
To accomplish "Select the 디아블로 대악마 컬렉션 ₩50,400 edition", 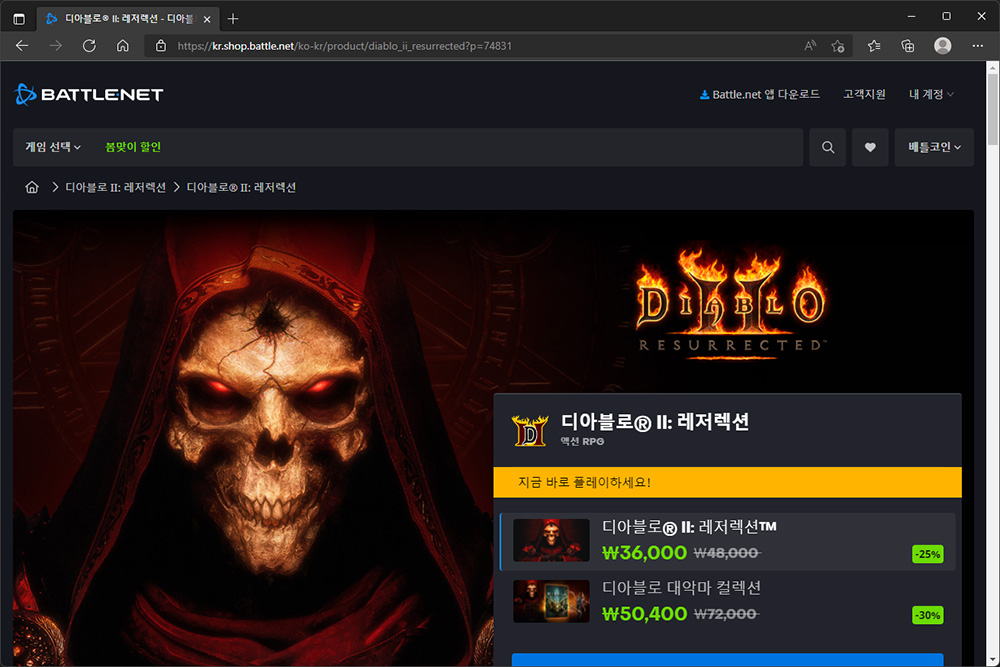I will click(728, 602).
